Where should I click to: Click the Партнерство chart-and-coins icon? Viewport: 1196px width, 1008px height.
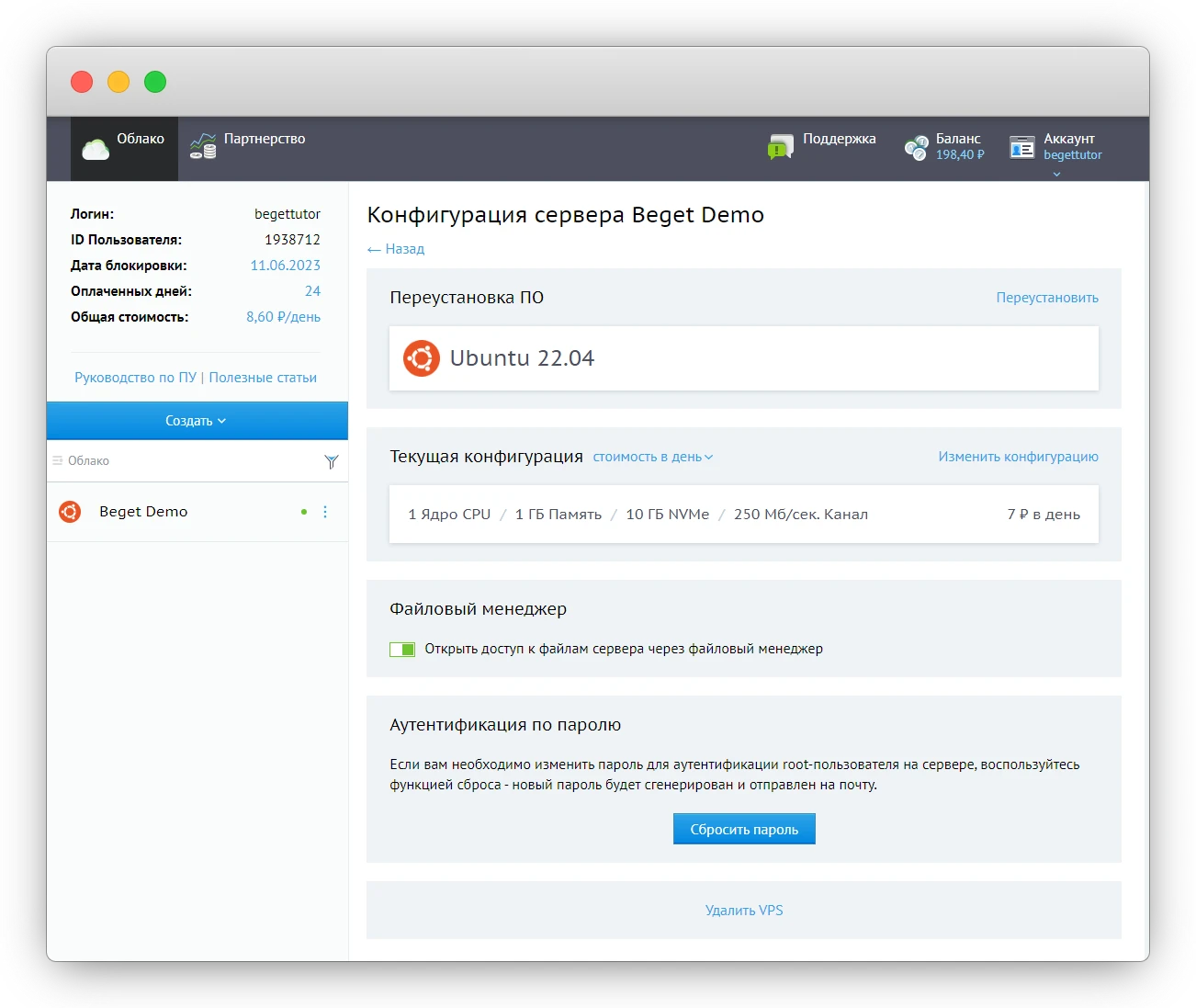[x=203, y=146]
